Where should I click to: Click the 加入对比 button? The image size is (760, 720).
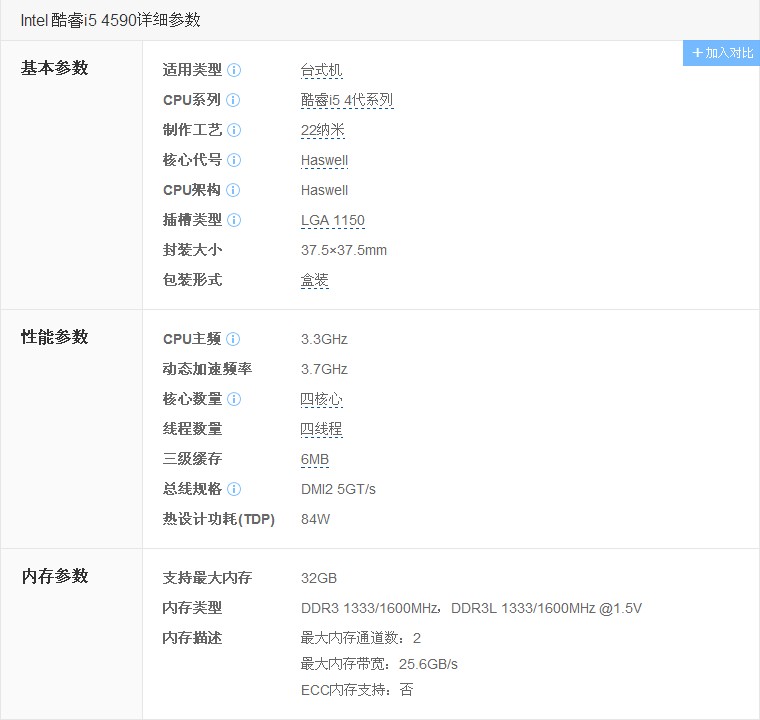point(721,53)
